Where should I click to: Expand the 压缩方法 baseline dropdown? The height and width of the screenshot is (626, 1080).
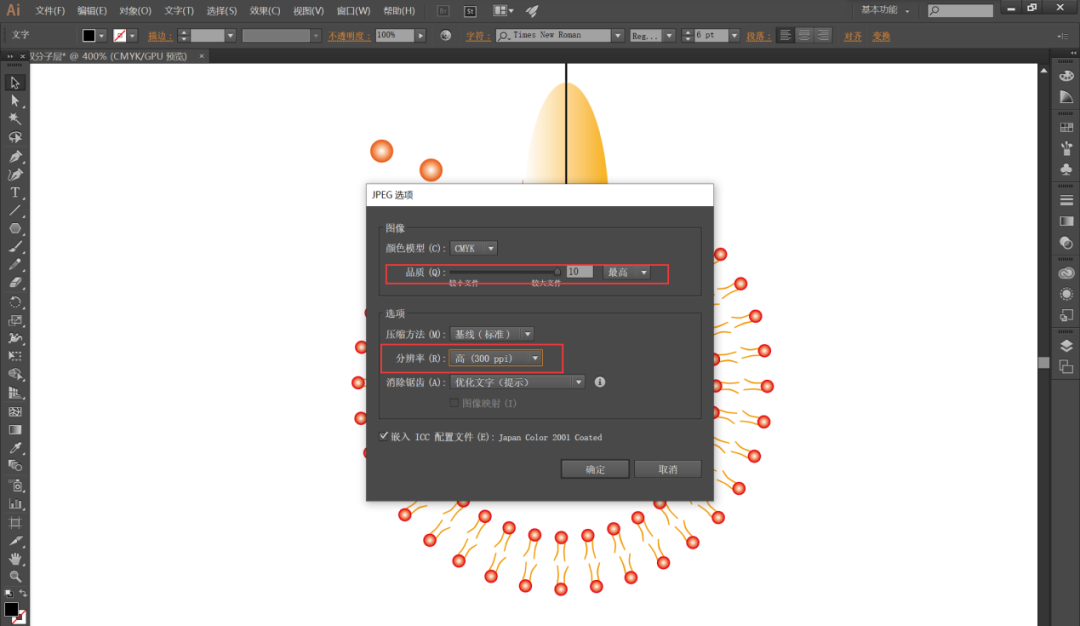coord(492,333)
